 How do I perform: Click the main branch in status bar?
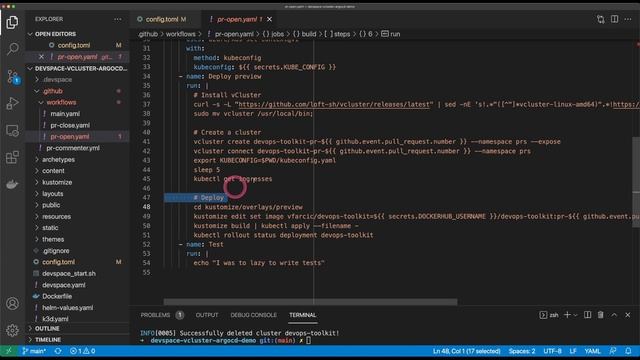(34, 351)
